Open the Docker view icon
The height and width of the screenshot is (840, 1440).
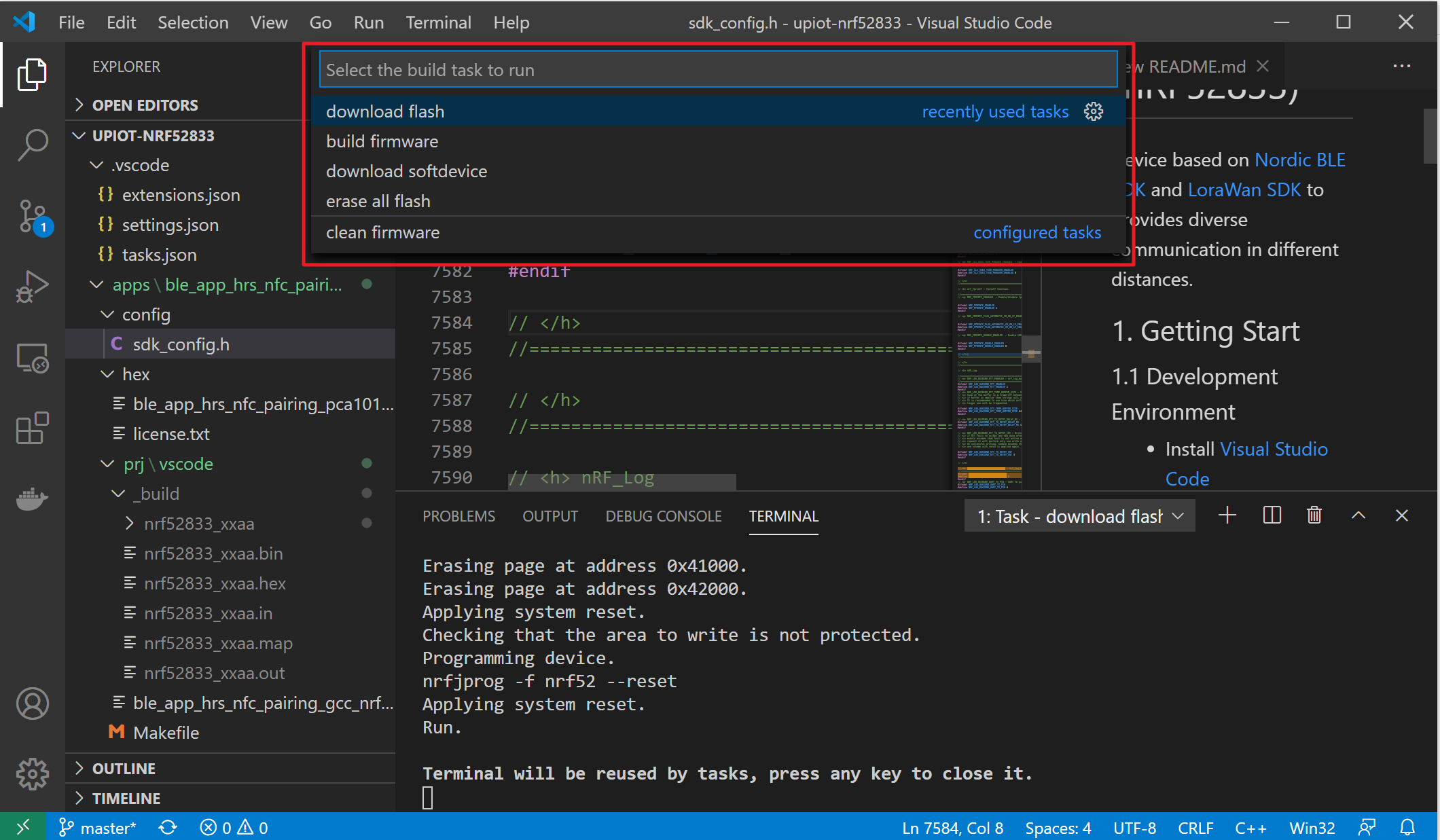32,499
